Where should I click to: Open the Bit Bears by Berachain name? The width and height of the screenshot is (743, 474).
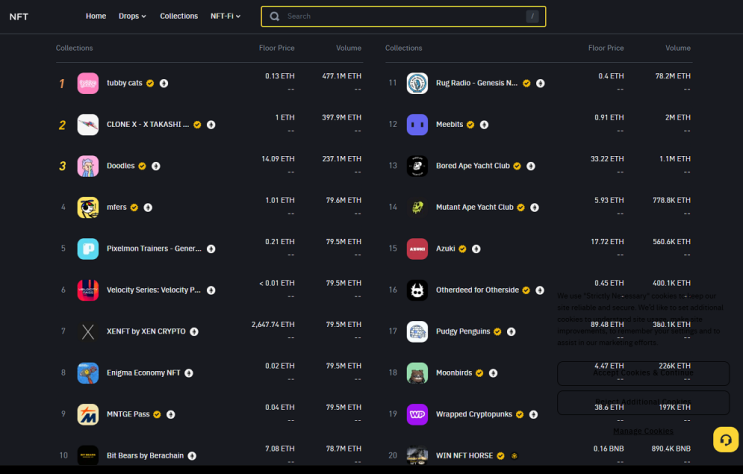click(x=145, y=456)
